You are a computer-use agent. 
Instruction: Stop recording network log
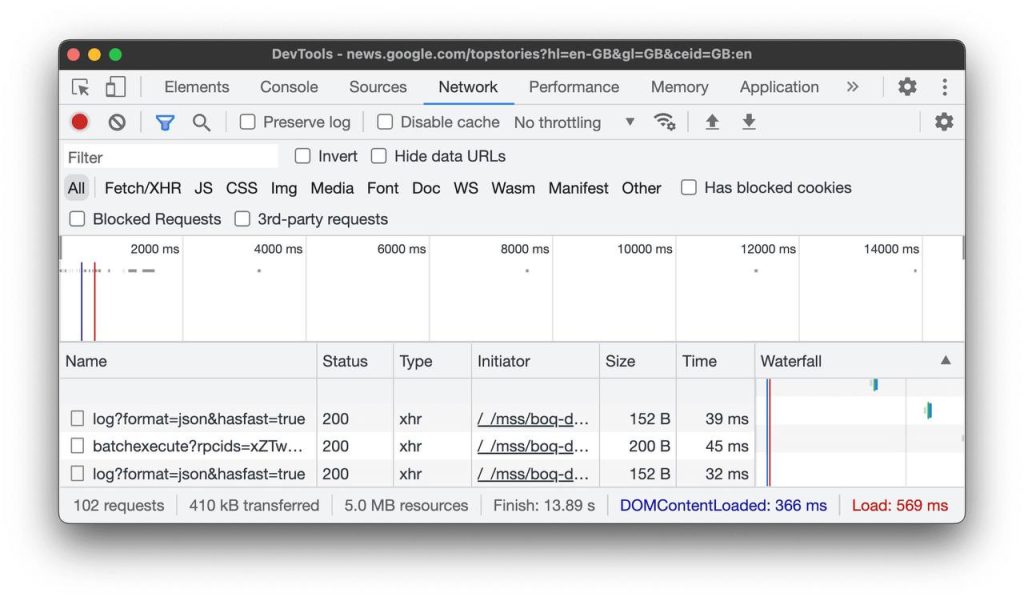pos(80,122)
